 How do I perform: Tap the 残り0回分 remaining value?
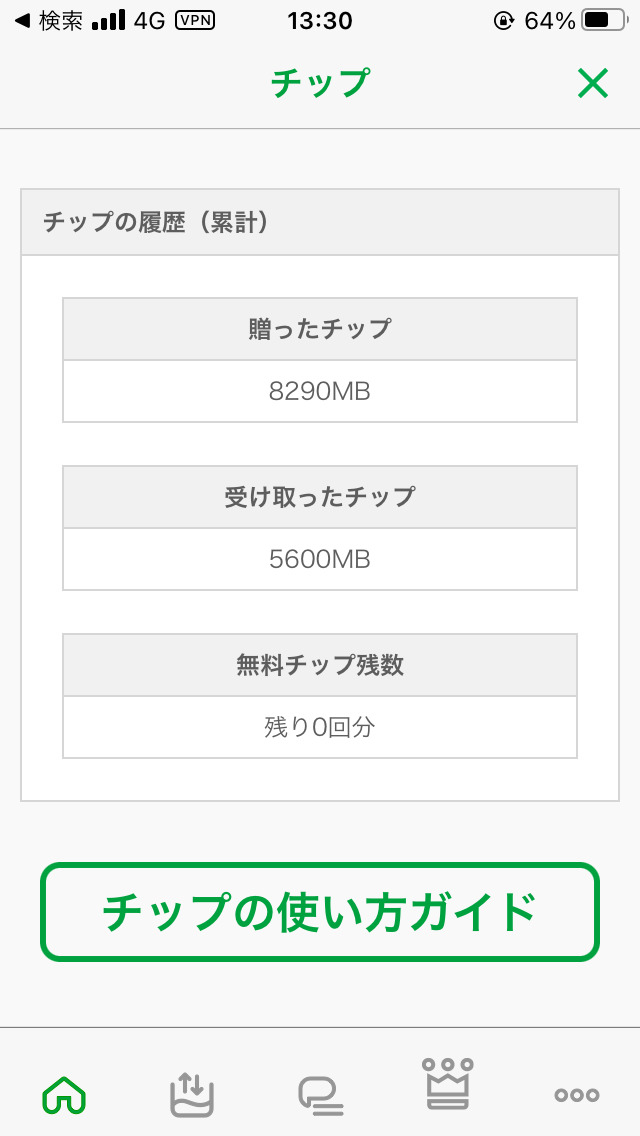[320, 727]
